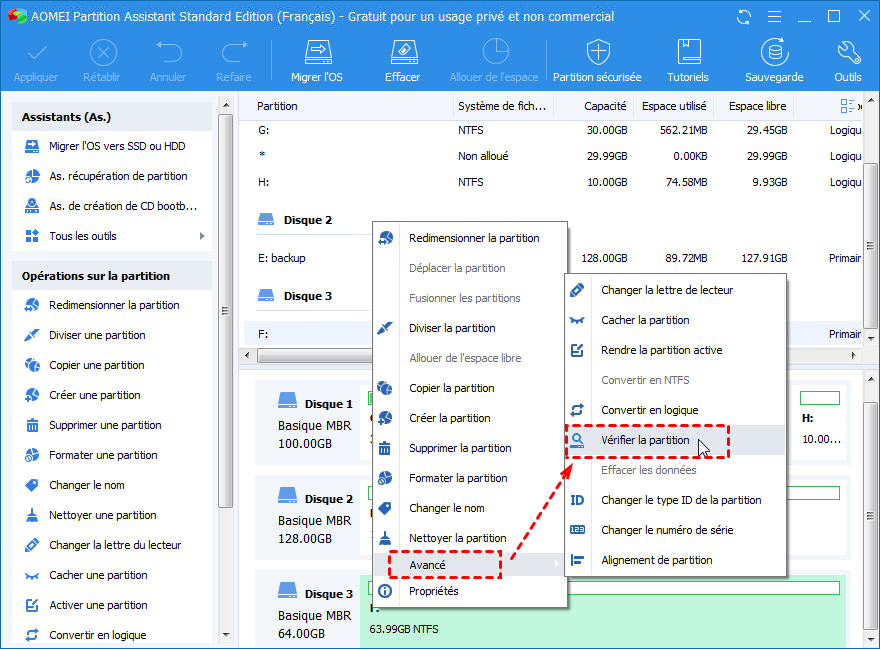Sort the table by the Partition column header
This screenshot has height=649, width=880.
(277, 106)
